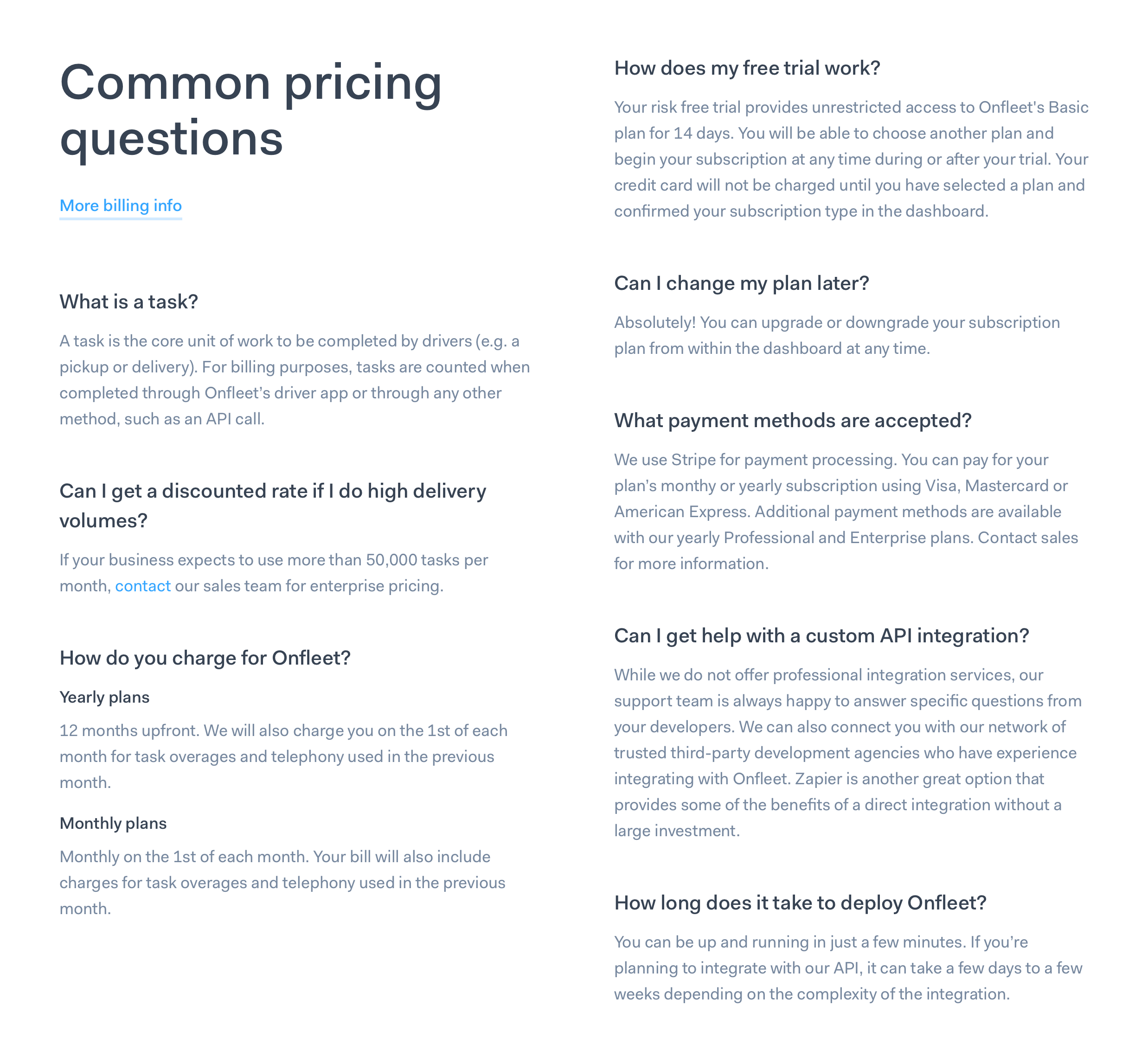This screenshot has width=1148, height=1063.
Task: Click 'How long does it take to deploy Onfleet?'
Action: point(800,903)
